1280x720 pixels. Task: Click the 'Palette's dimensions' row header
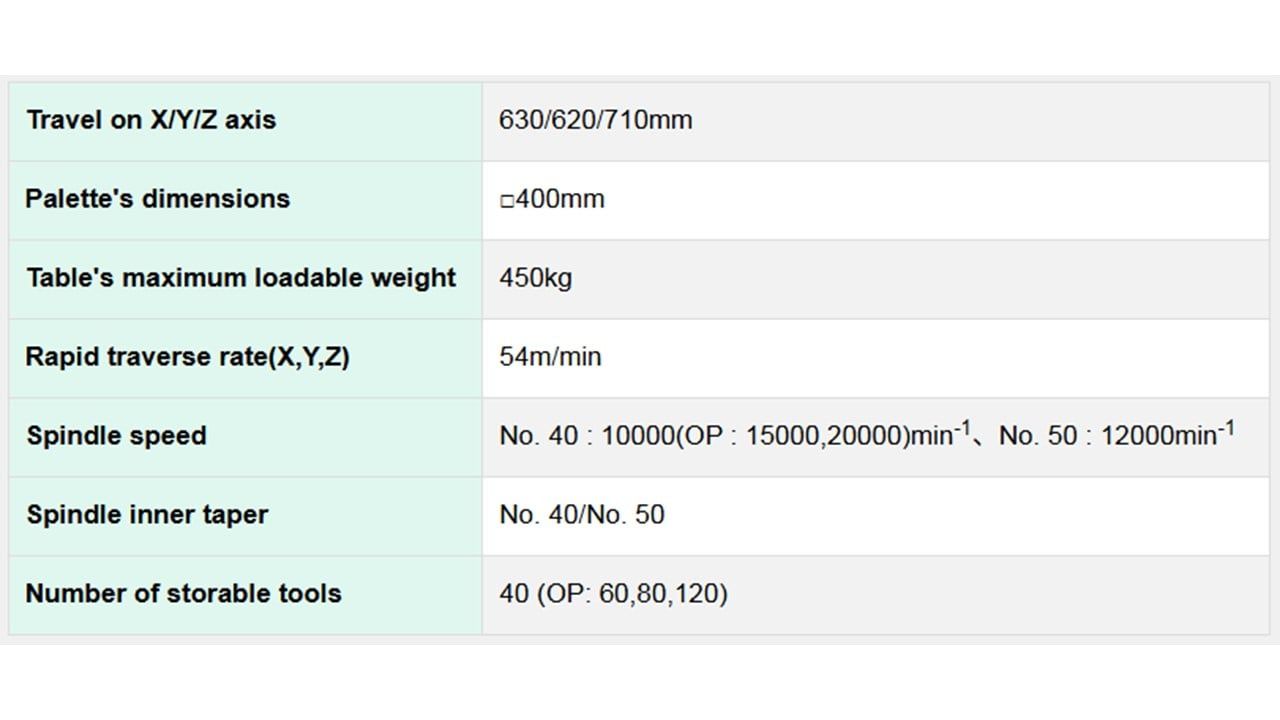coord(157,199)
